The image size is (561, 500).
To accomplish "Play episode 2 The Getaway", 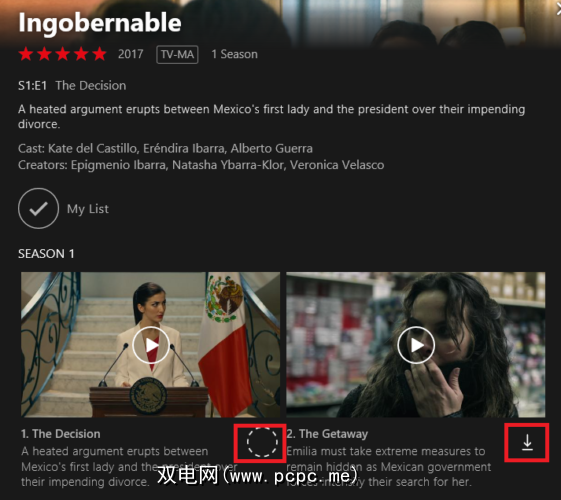I will [x=416, y=345].
